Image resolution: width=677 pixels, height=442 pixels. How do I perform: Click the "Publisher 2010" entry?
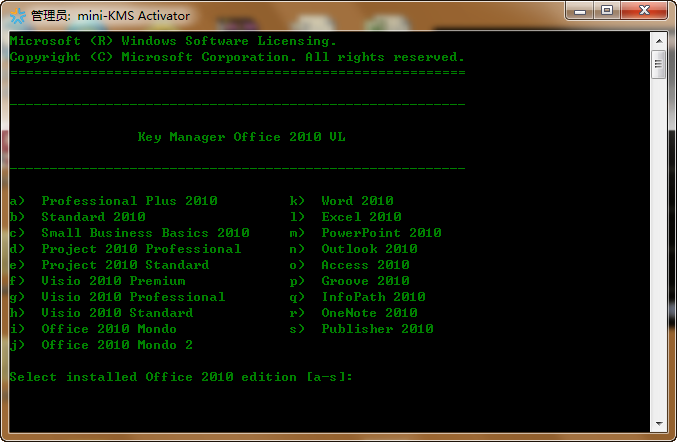377,329
